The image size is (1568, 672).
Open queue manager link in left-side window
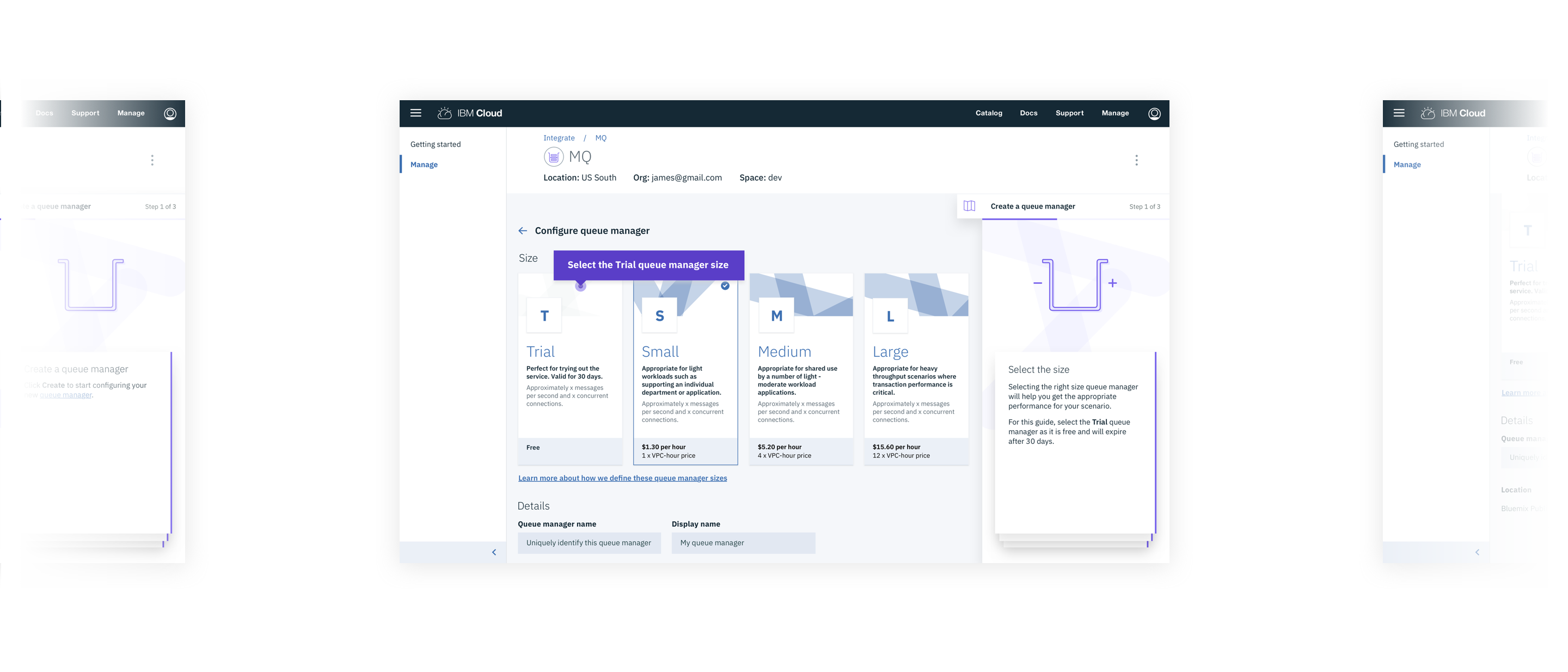(x=66, y=395)
